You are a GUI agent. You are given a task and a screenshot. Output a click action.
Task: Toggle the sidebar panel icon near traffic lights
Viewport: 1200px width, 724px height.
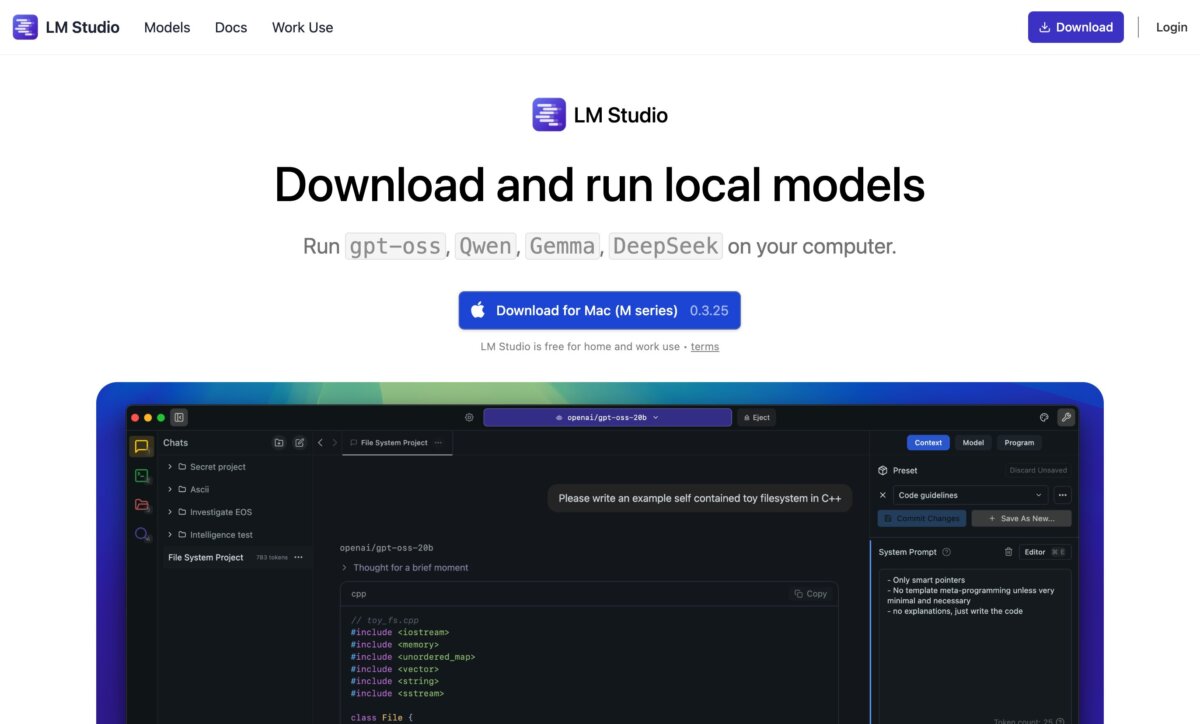pyautogui.click(x=178, y=417)
